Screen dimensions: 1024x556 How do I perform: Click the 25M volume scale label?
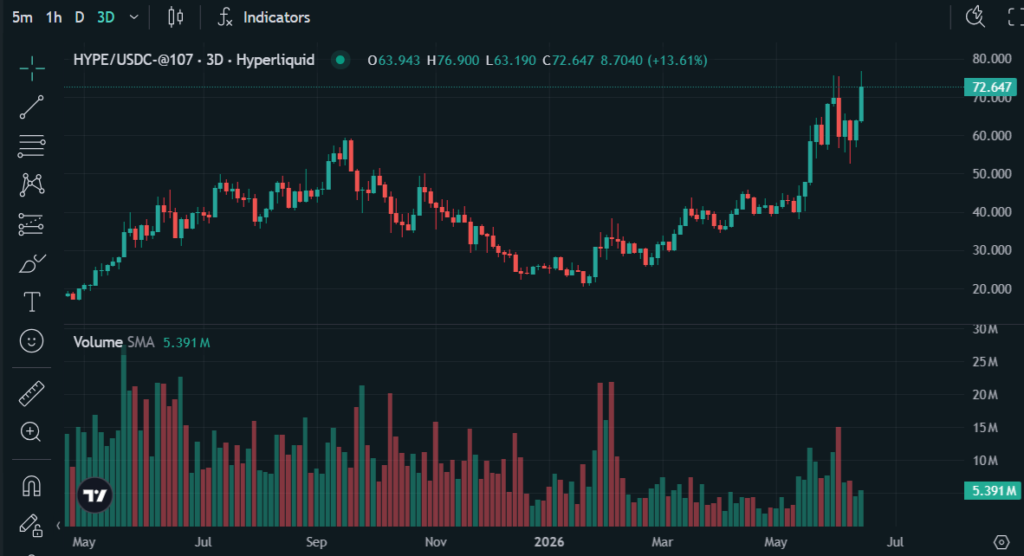coord(985,362)
